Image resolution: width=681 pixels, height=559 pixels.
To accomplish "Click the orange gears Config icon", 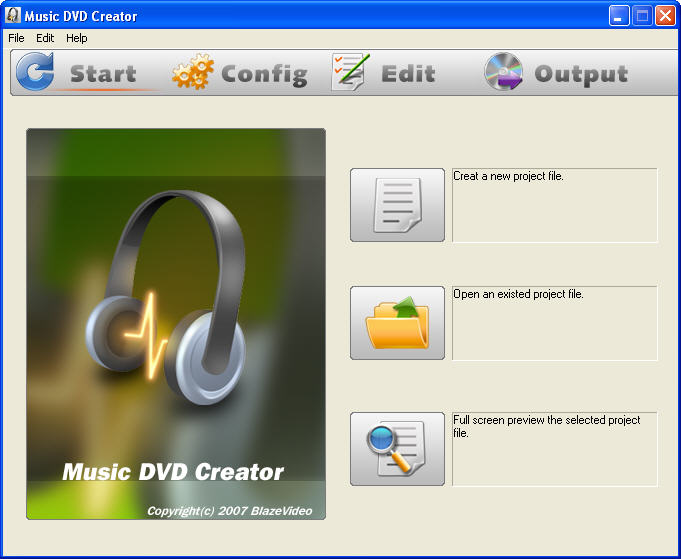I will tap(193, 72).
